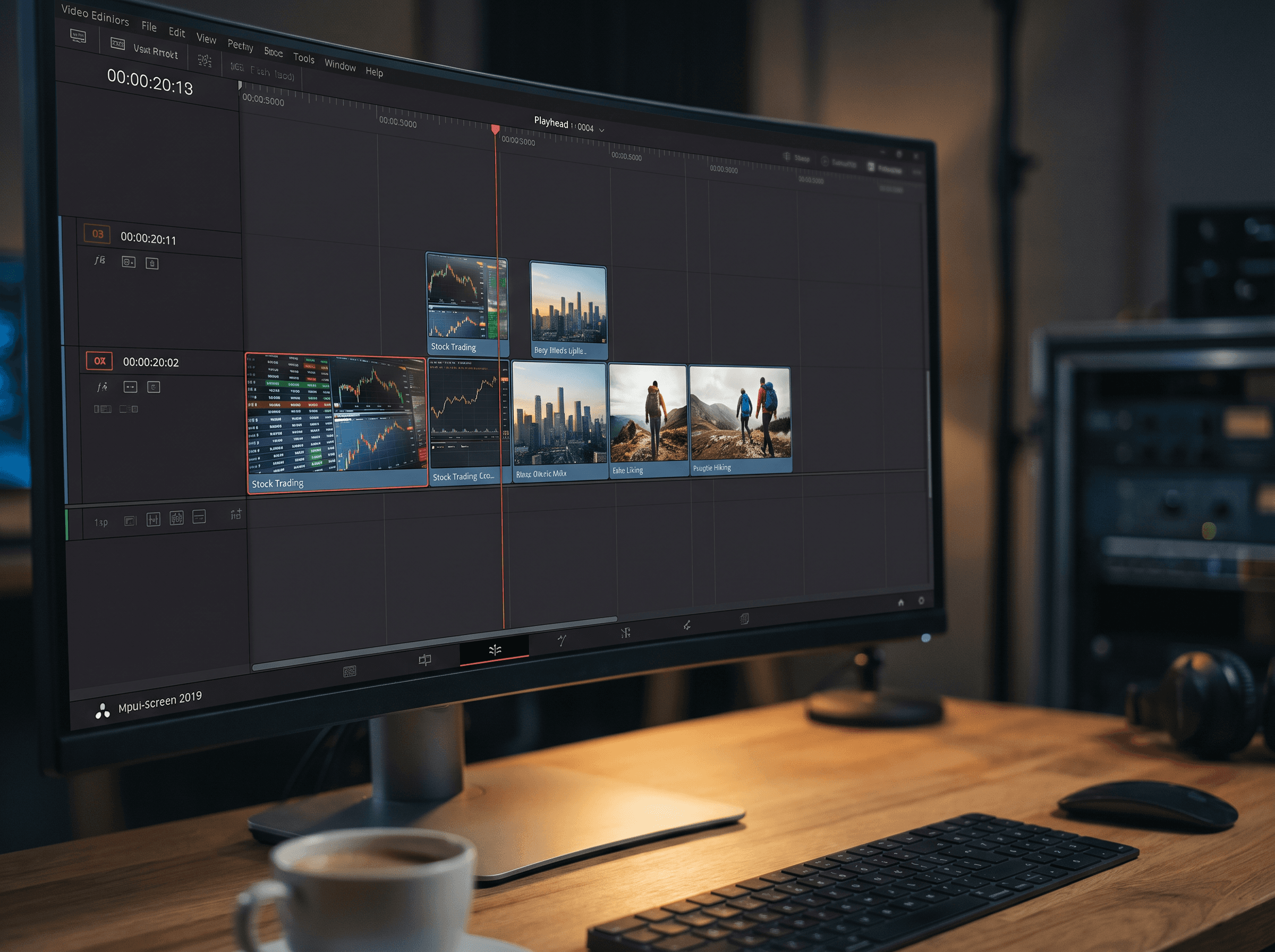Click the horizontal timeline scrollbar
Image resolution: width=1275 pixels, height=952 pixels.
pos(435,643)
